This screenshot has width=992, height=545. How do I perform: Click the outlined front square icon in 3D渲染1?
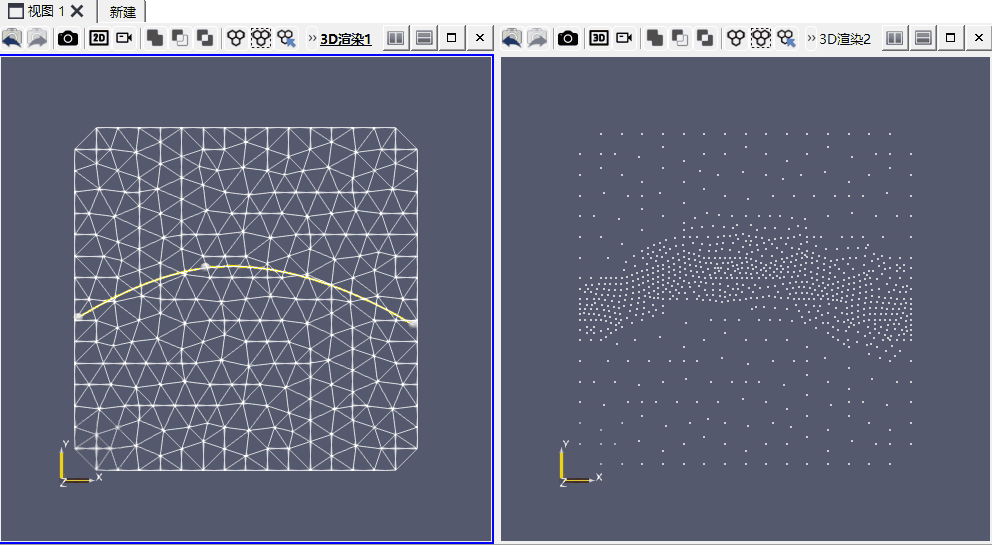(180, 39)
